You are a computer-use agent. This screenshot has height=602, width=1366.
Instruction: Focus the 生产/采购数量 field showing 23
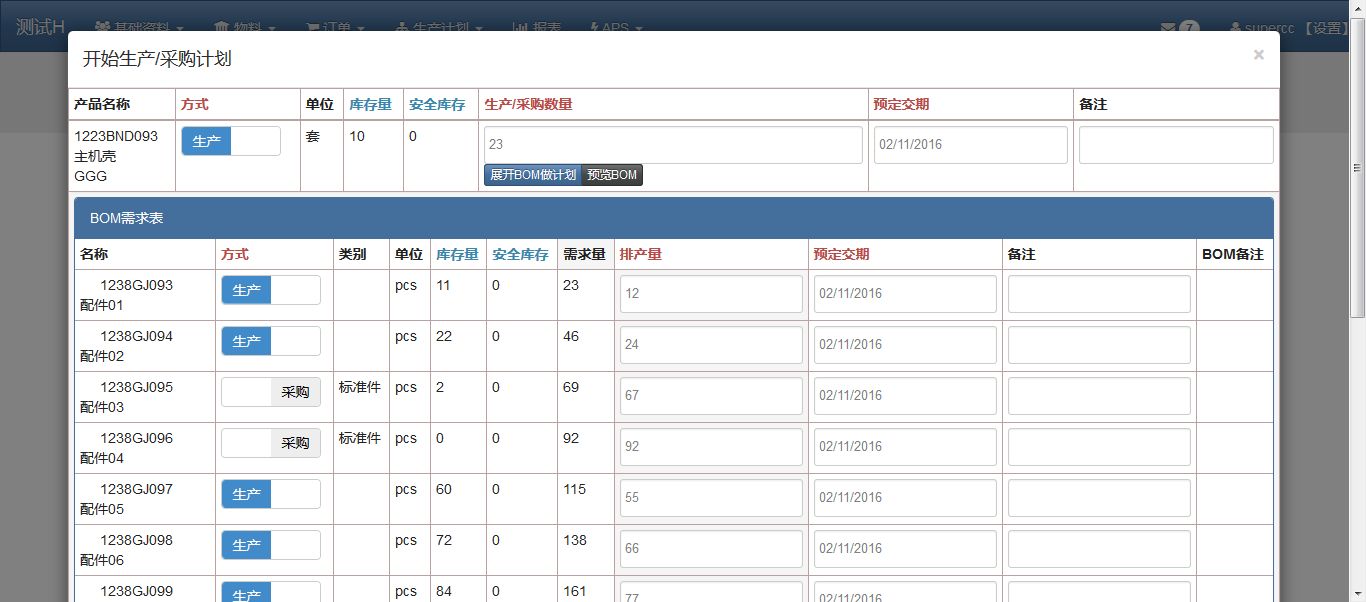click(x=672, y=145)
